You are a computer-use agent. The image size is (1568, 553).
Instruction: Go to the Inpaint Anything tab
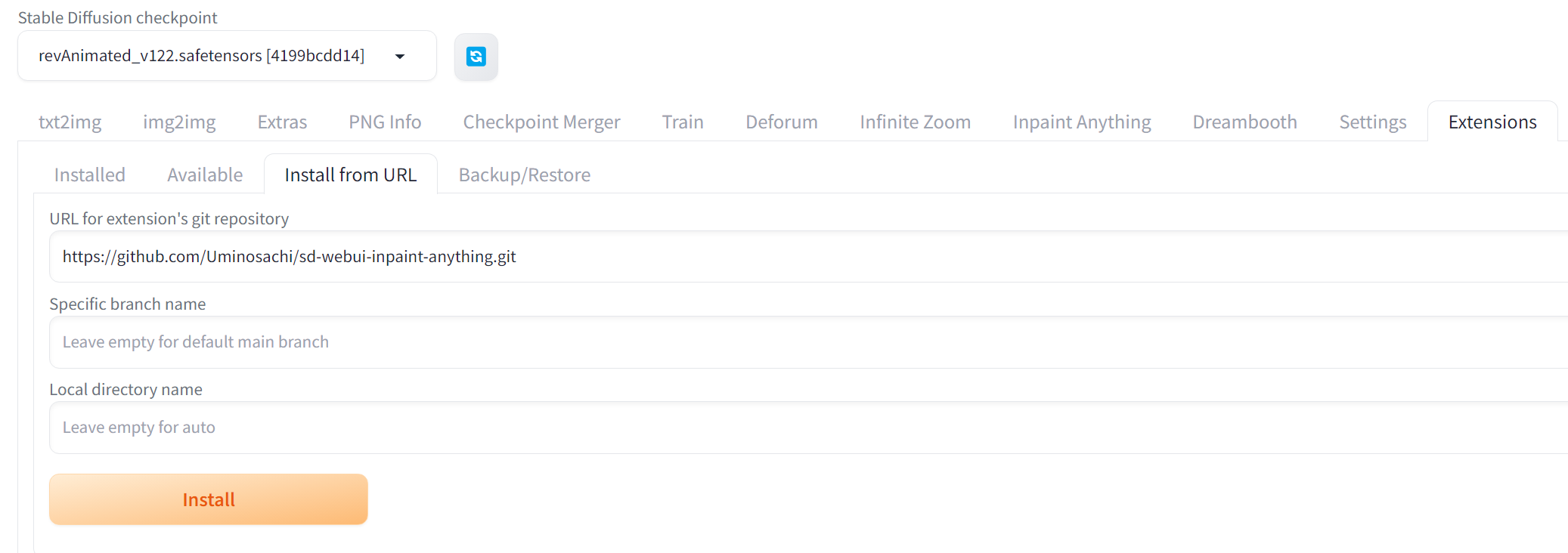coord(1081,122)
